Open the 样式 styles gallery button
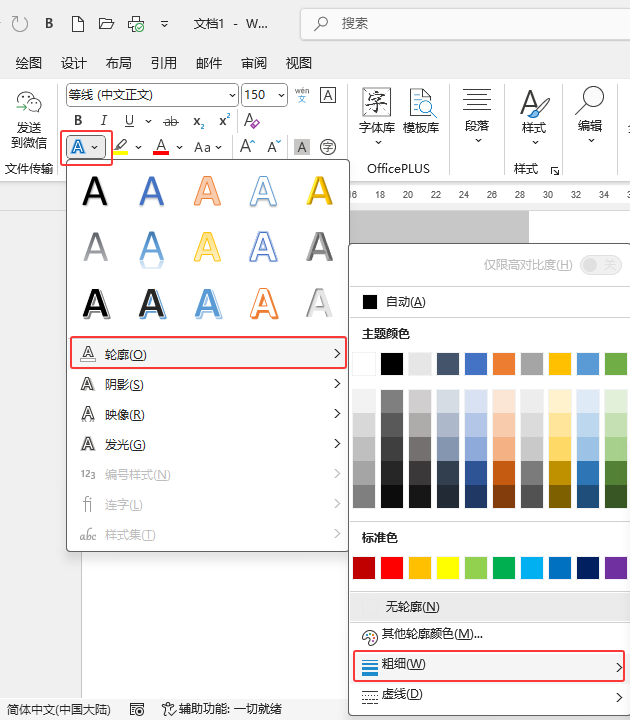 point(534,118)
